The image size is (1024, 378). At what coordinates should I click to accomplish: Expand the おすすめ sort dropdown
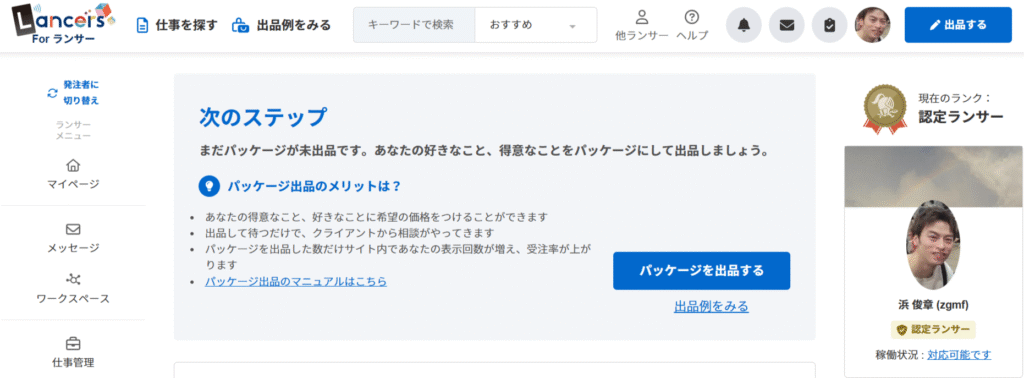point(536,25)
